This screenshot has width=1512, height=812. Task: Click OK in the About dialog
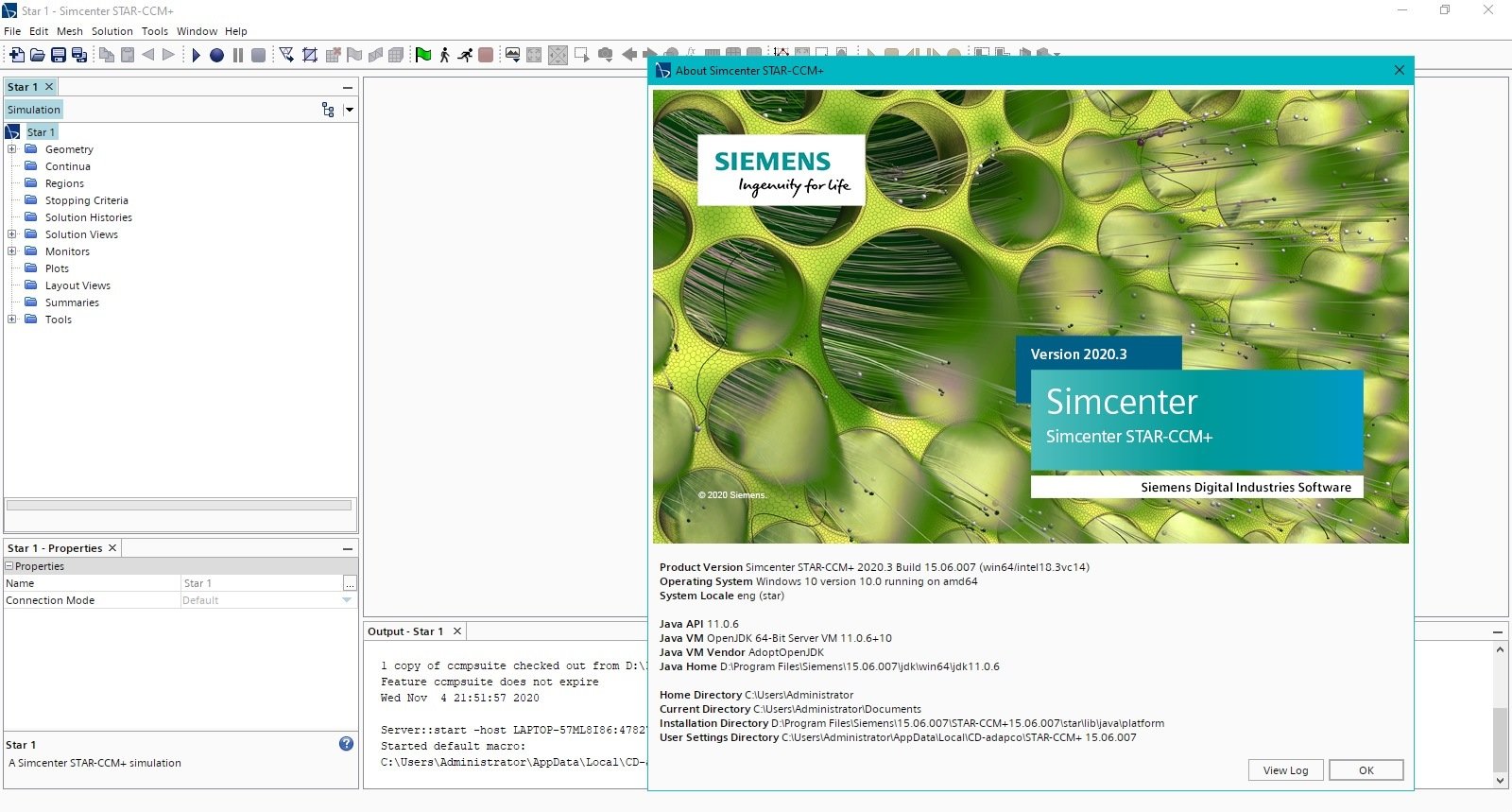pos(1366,770)
